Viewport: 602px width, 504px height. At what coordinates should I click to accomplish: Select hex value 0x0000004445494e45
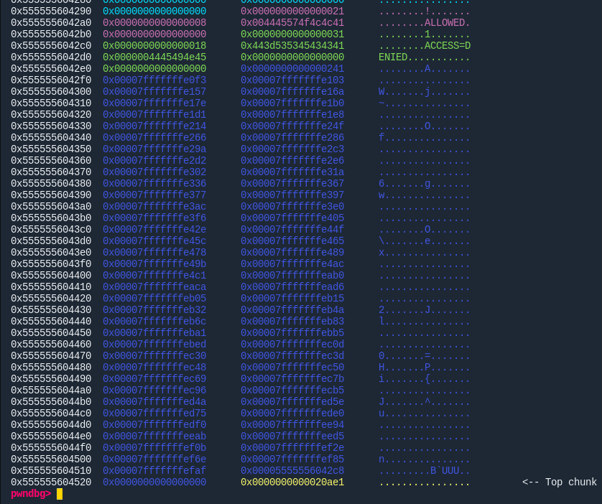point(154,57)
